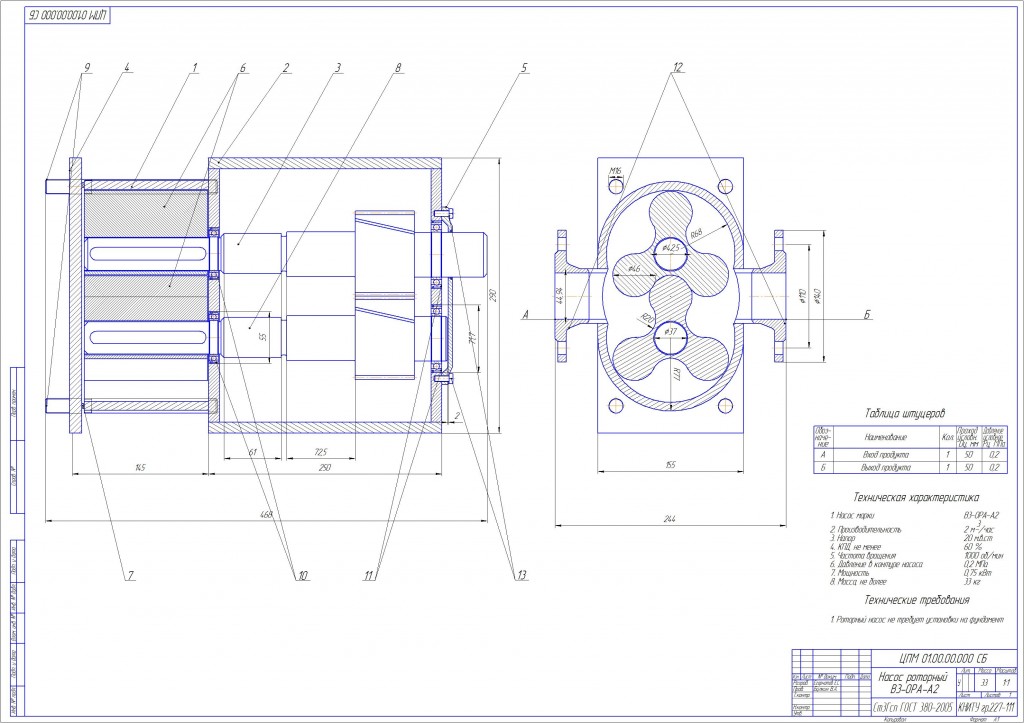Click the part callout number 10

point(302,575)
